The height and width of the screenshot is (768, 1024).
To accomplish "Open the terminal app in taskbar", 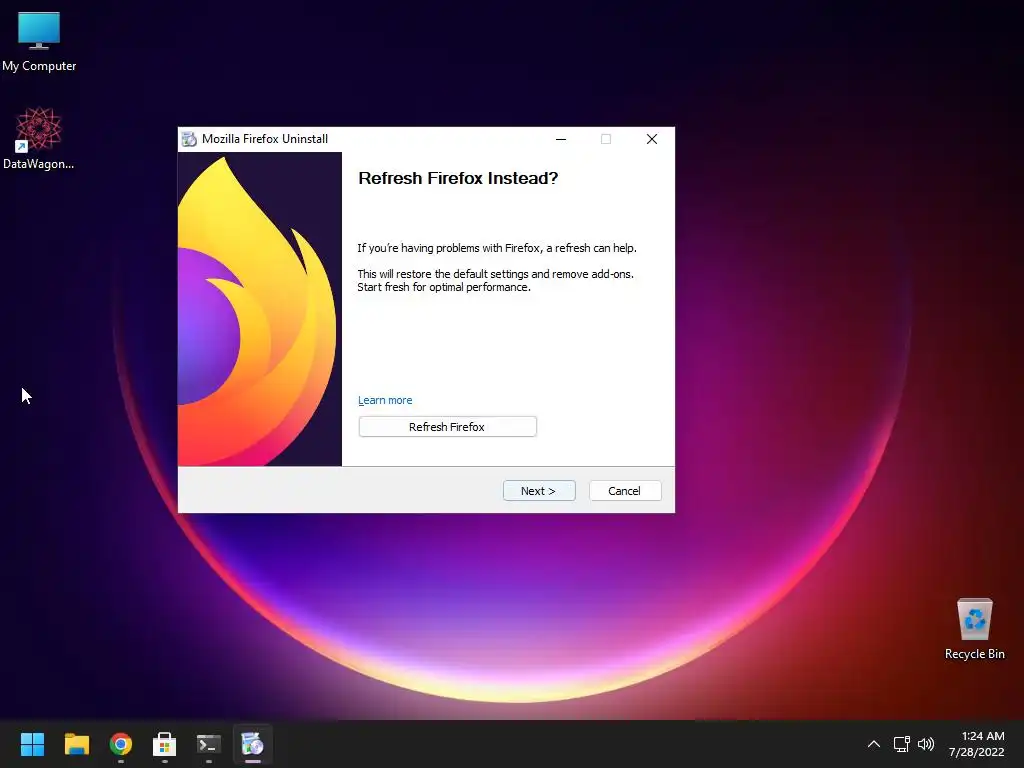I will pos(209,744).
